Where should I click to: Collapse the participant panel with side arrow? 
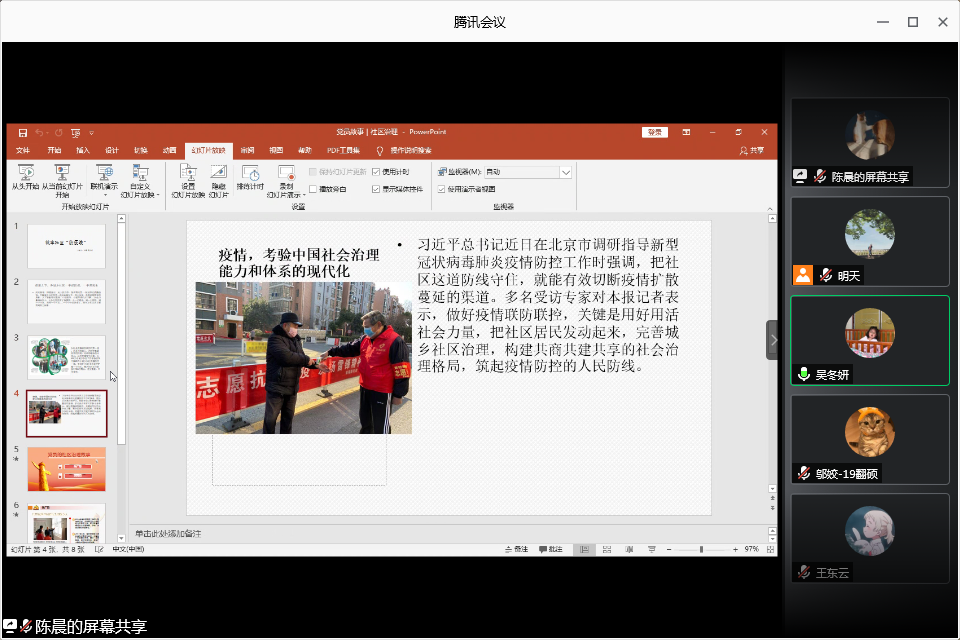[773, 340]
